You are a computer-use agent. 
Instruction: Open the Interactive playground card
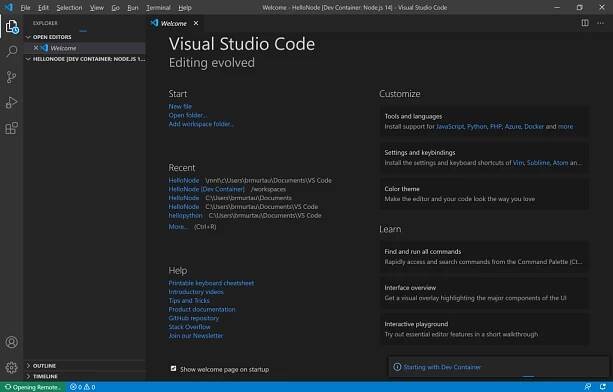click(x=484, y=329)
